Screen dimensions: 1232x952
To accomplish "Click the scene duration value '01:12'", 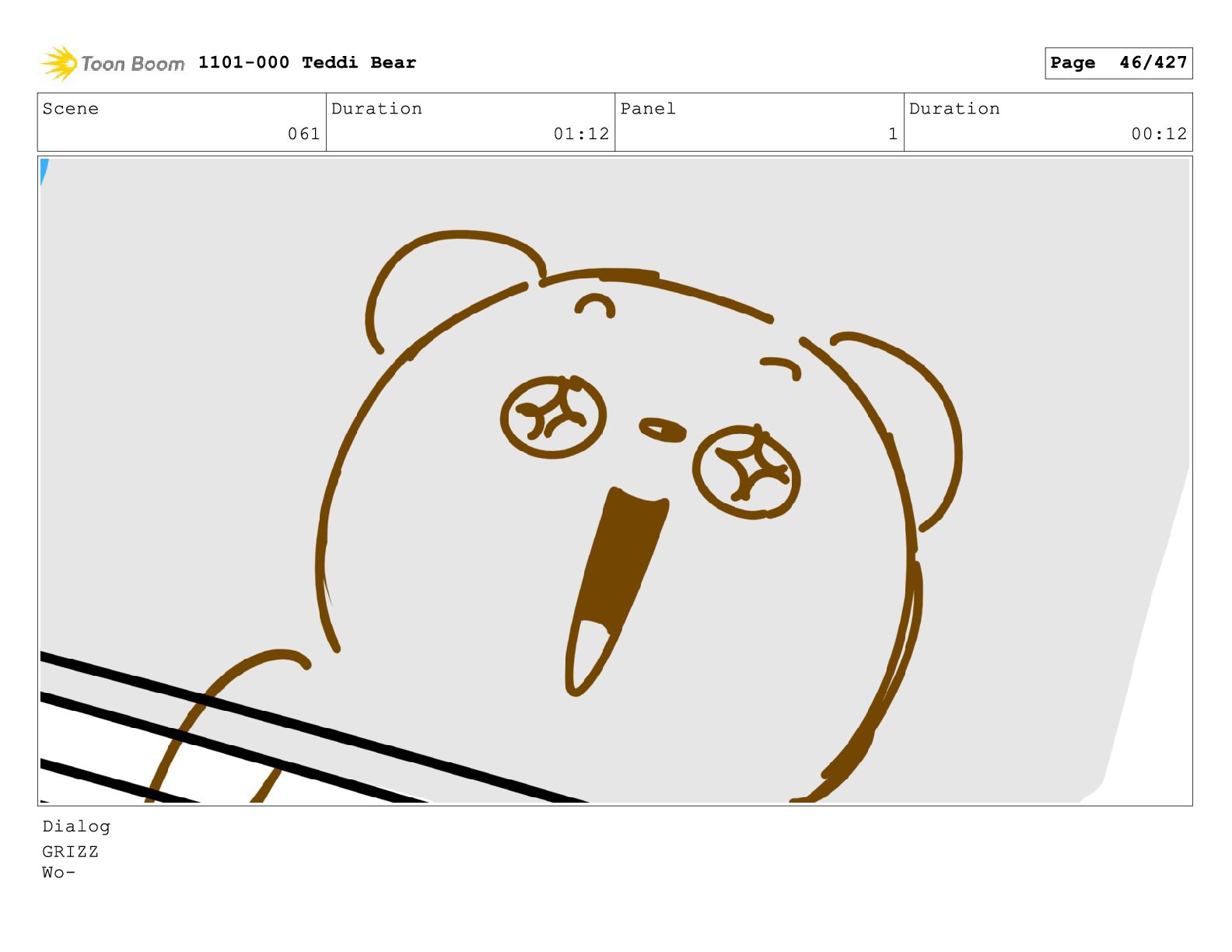I will [x=581, y=134].
